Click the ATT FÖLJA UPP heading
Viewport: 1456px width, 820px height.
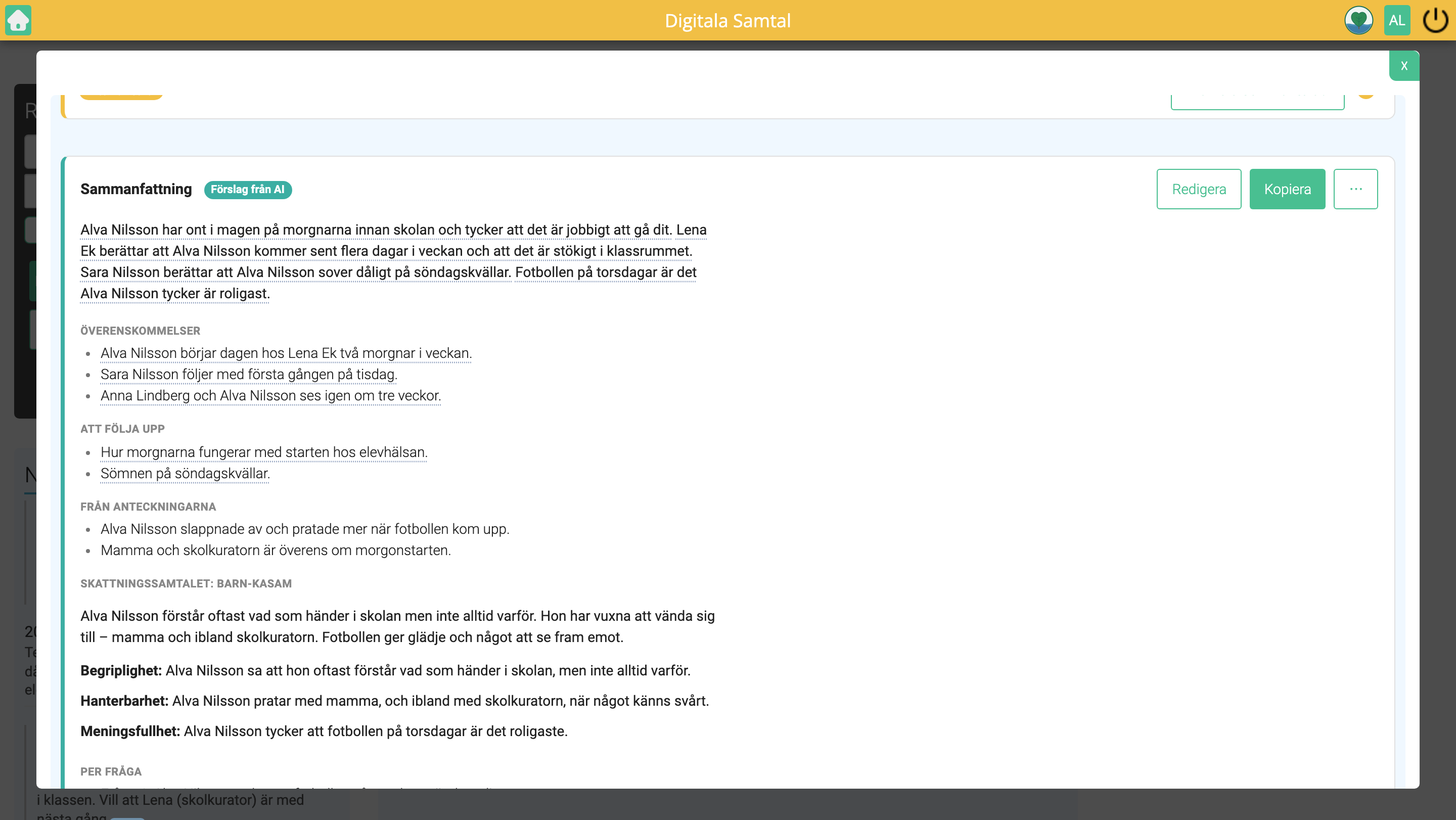pos(123,428)
